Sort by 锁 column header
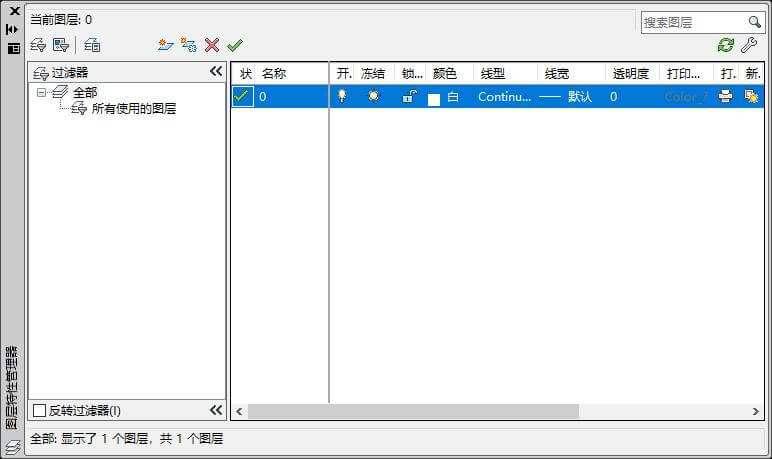Screen dimensions: 772x459 point(410,73)
